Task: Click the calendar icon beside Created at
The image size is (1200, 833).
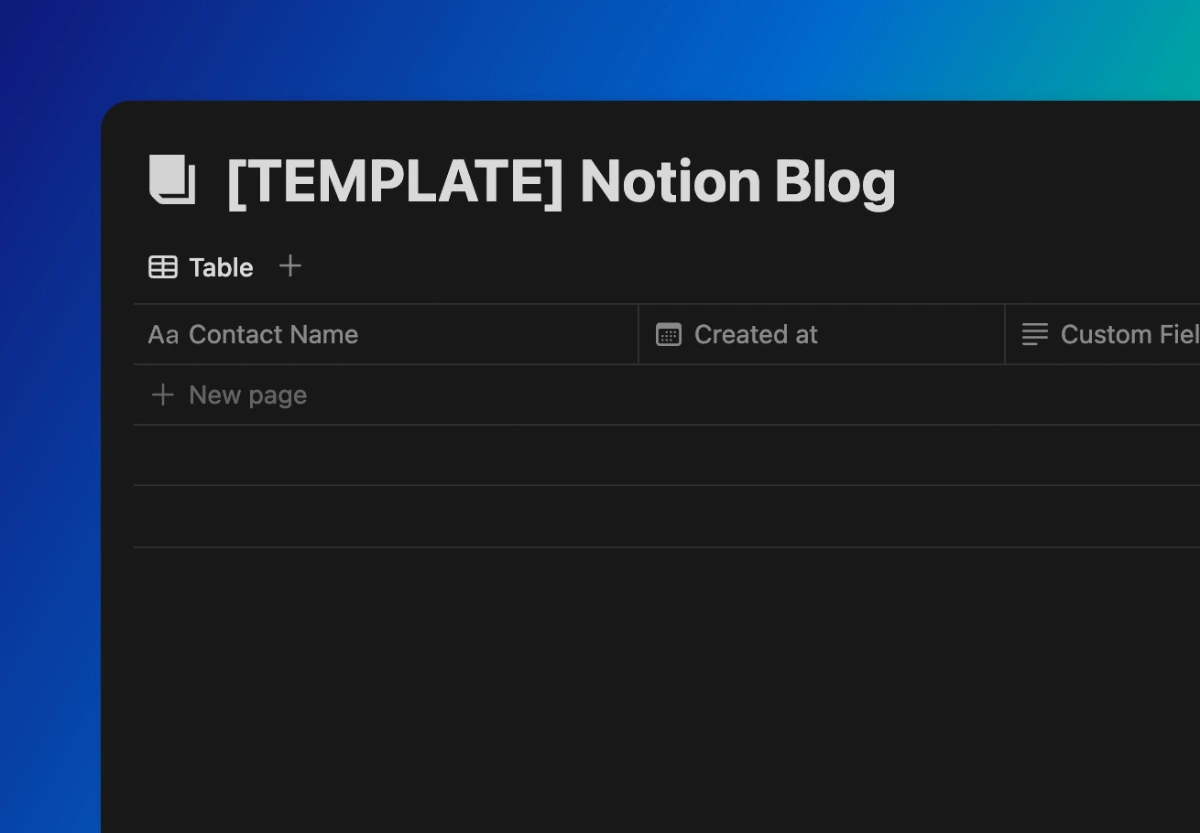Action: (x=668, y=335)
